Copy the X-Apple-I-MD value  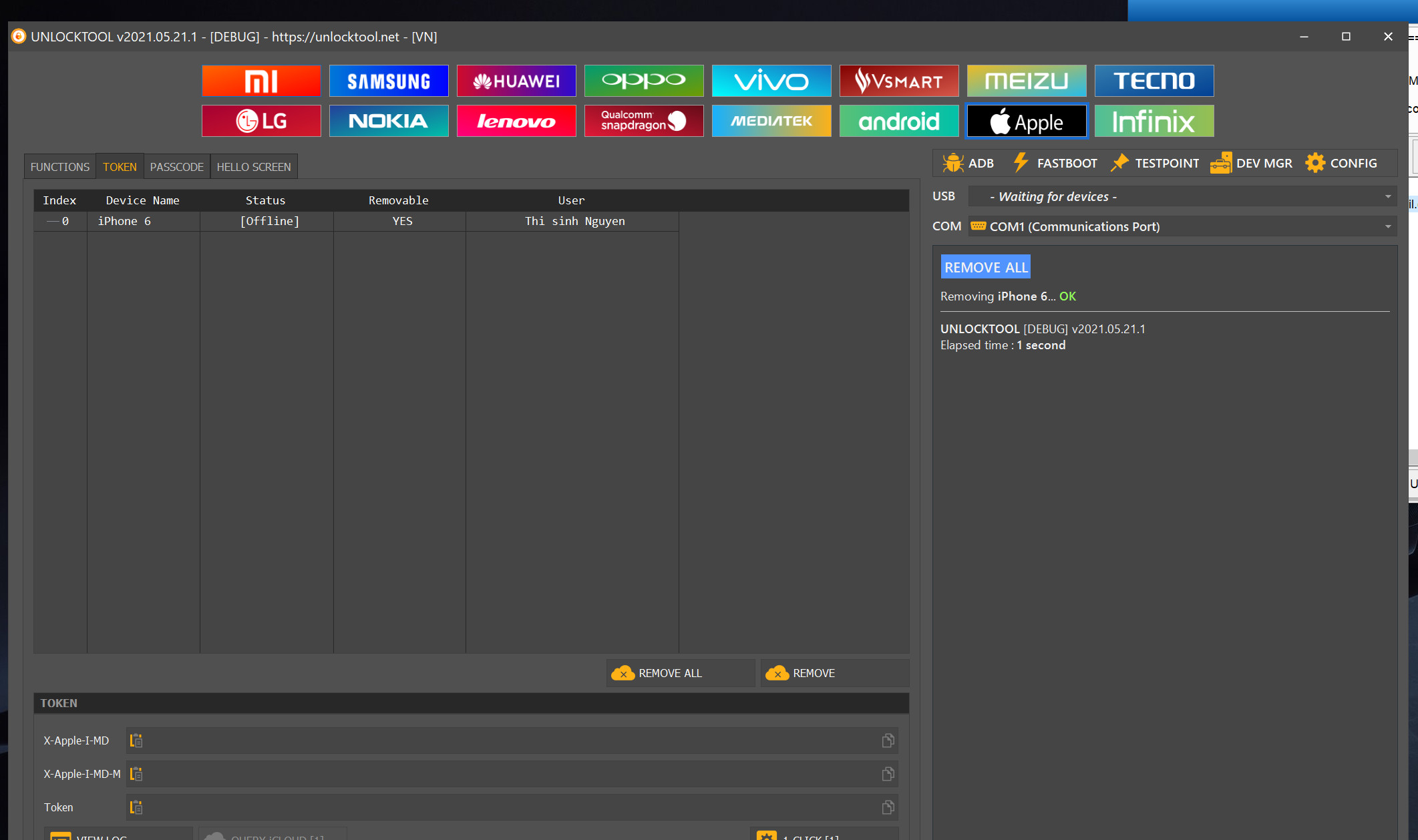click(x=888, y=741)
